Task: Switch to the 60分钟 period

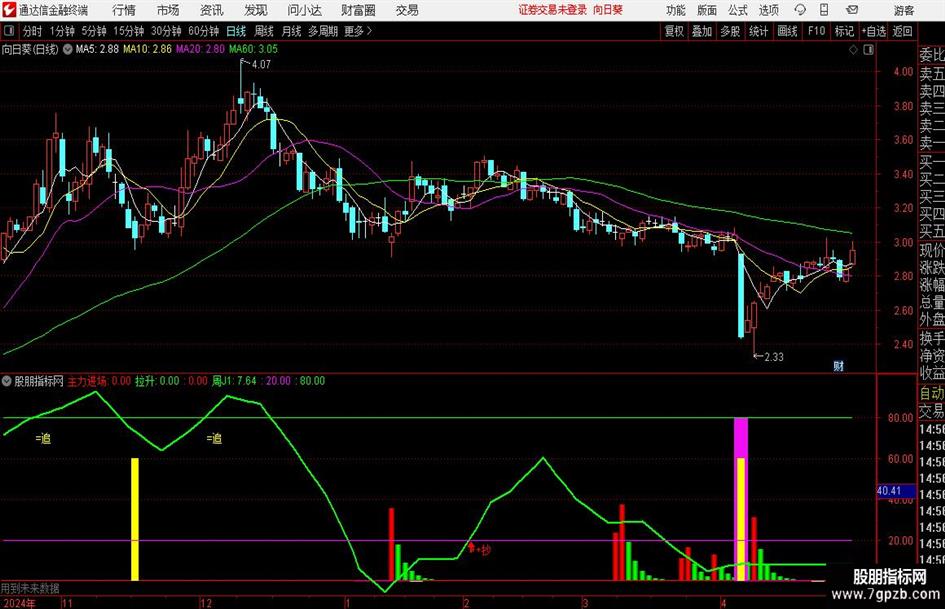Action: point(203,31)
